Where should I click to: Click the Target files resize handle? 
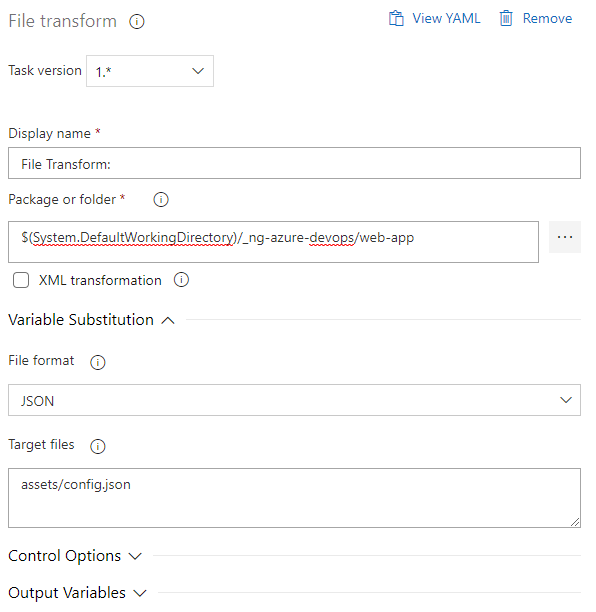[x=575, y=522]
